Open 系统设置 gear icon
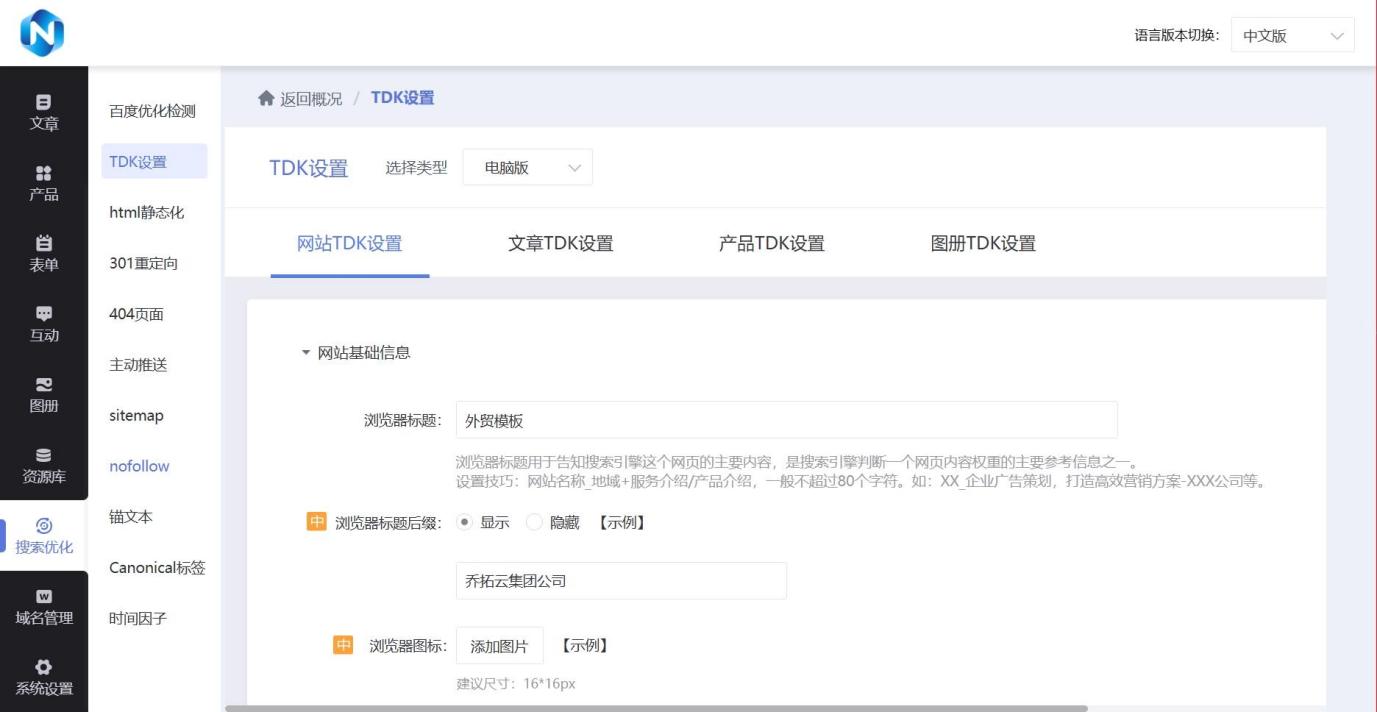The image size is (1377, 712). 44,677
